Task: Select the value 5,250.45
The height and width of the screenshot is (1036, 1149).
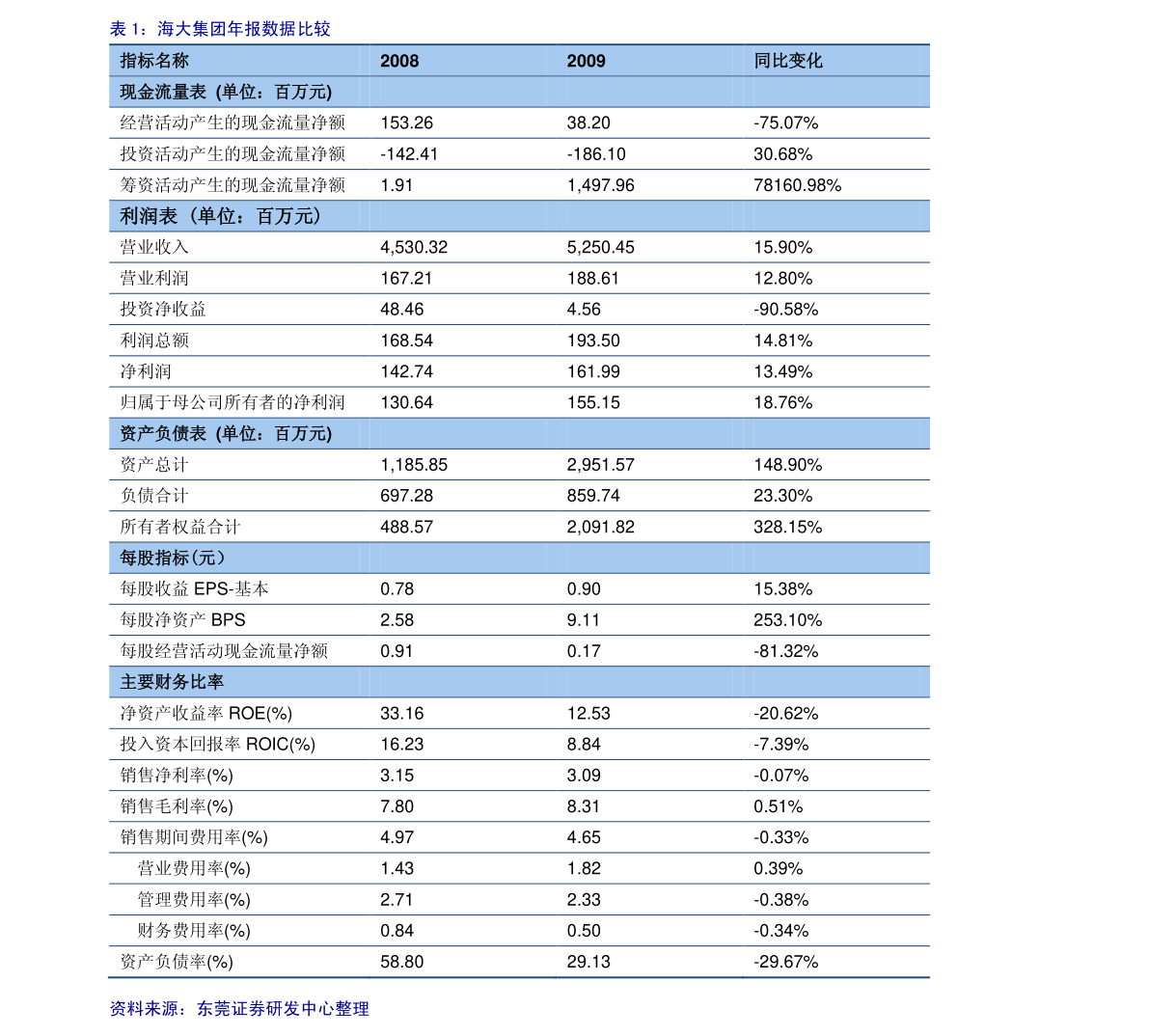Action: (601, 248)
